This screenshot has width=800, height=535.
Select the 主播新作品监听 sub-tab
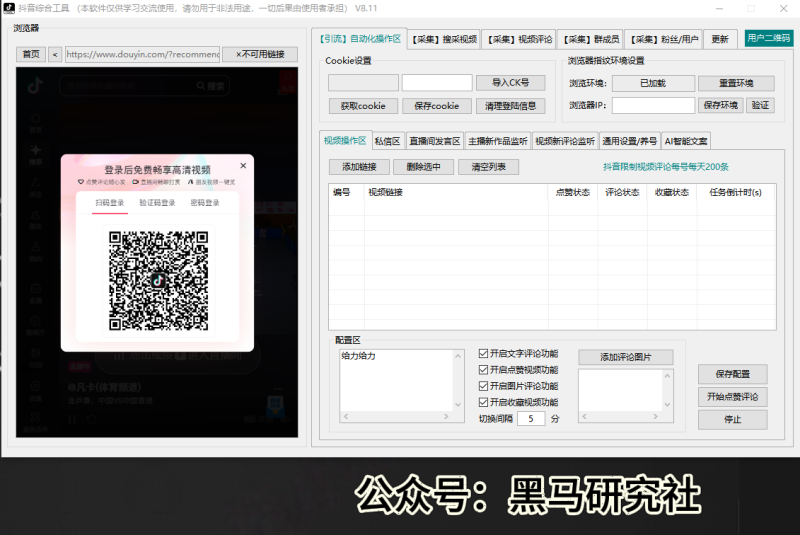497,141
